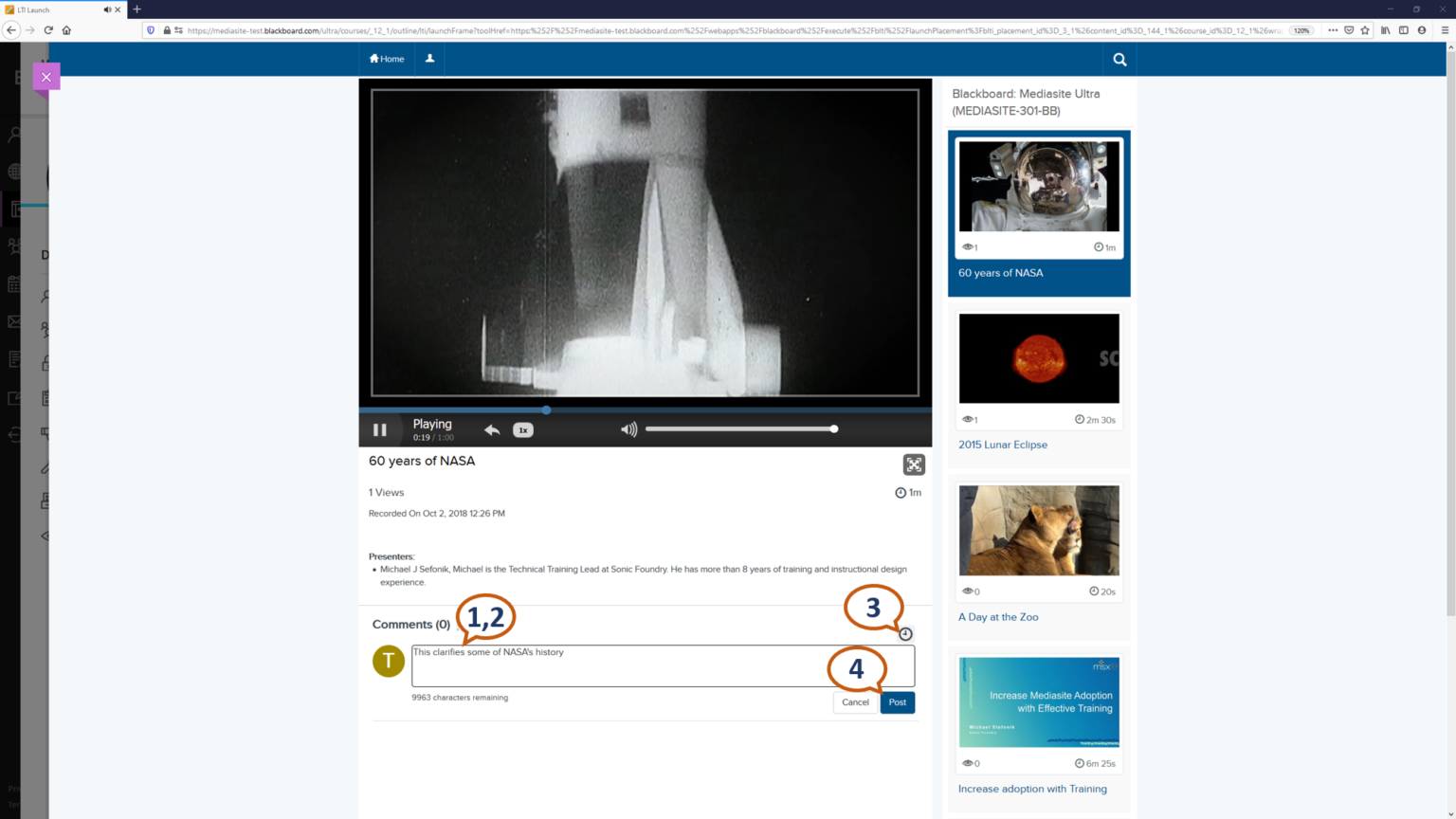1456x819 pixels.
Task: Go to the browser home page
Action: click(x=66, y=30)
